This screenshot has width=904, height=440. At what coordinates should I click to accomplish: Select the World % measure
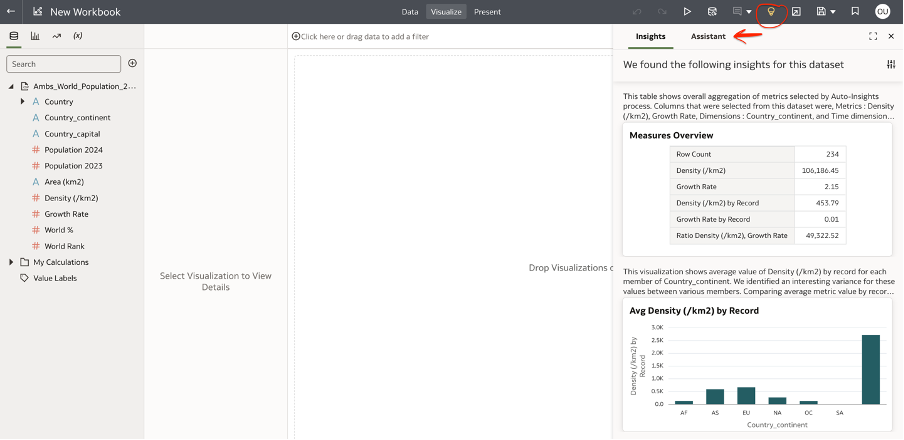(x=58, y=230)
